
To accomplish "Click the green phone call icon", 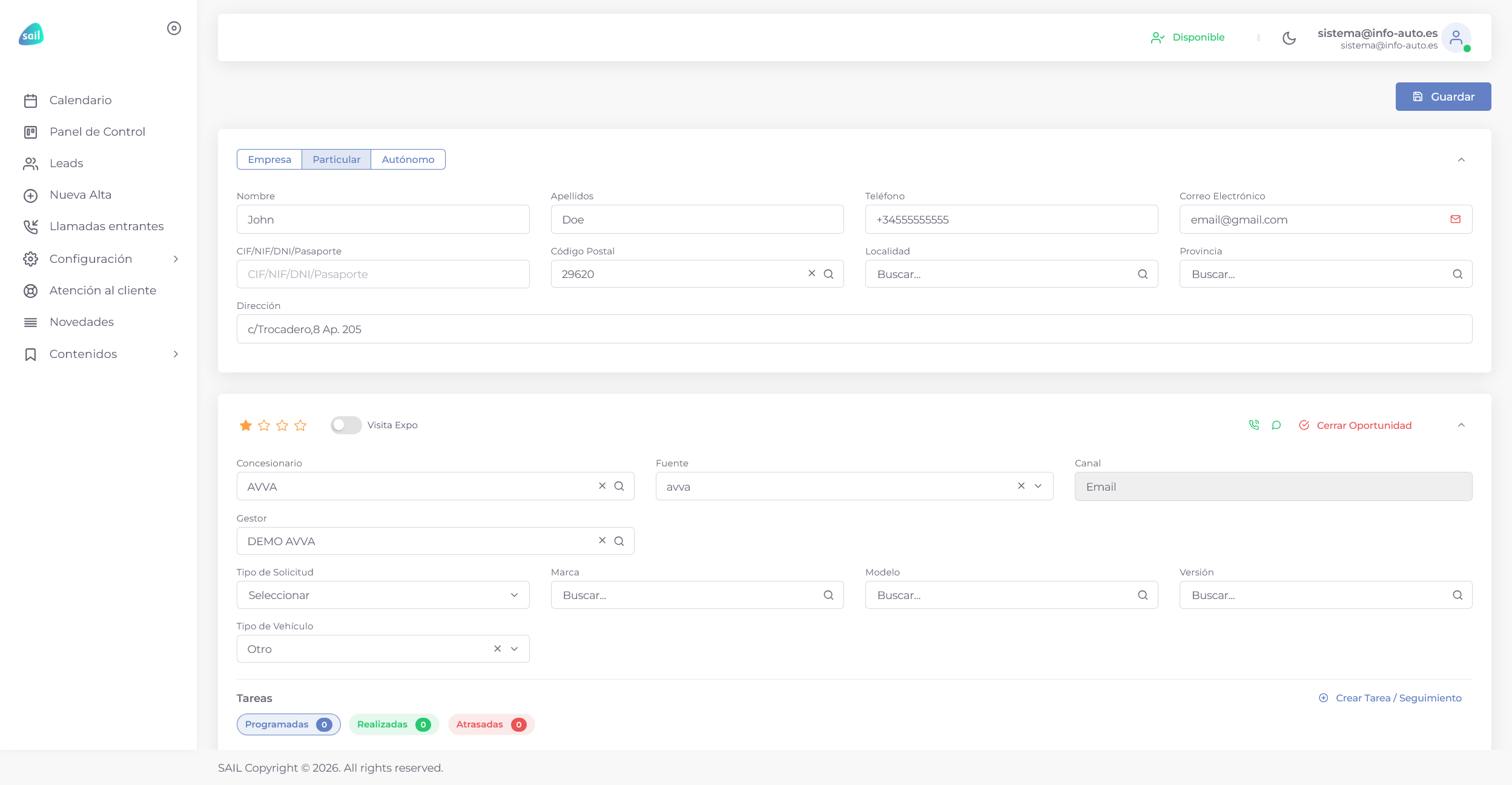I will [1254, 425].
